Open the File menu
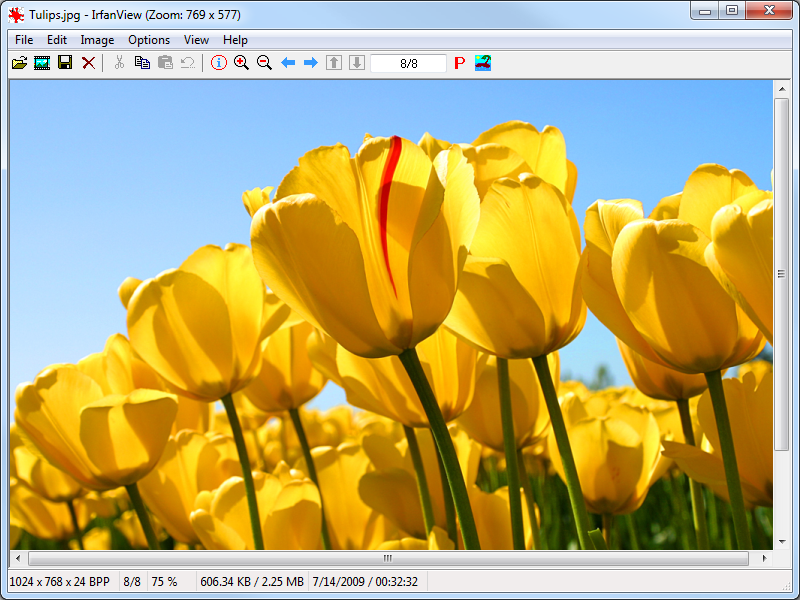This screenshot has width=800, height=600. click(24, 40)
